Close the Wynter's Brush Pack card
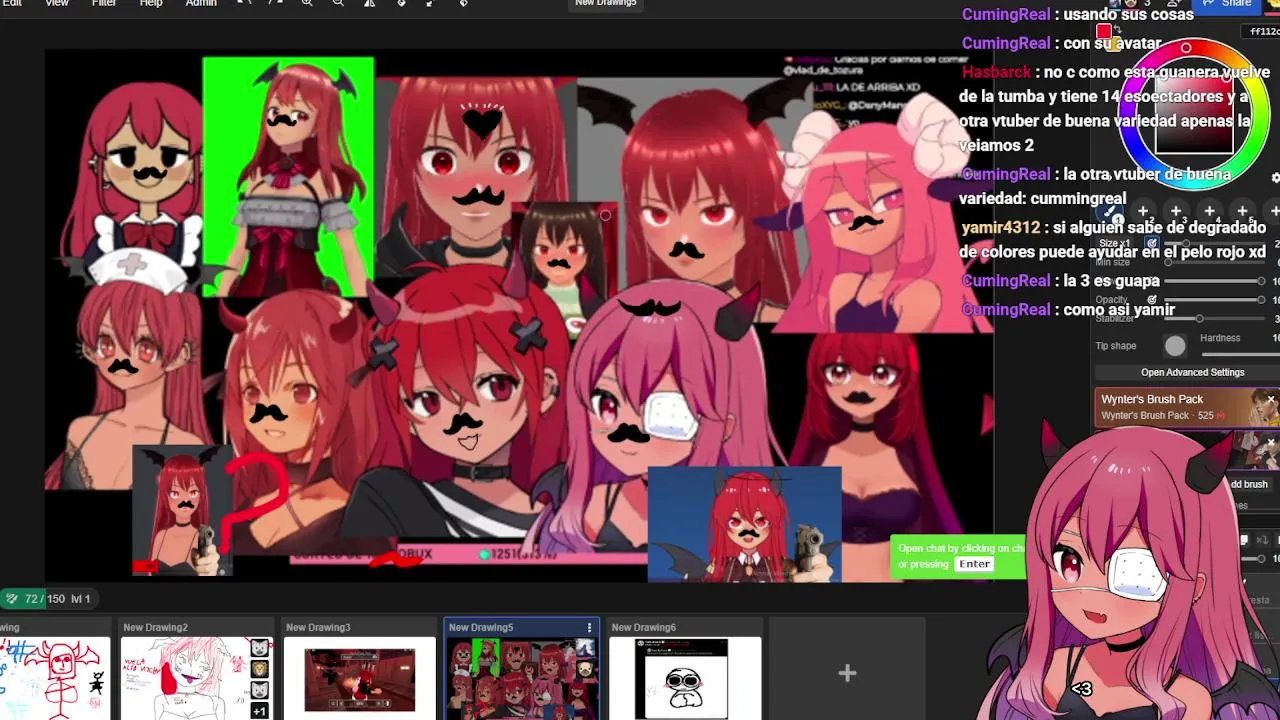1280x720 pixels. click(x=1271, y=400)
